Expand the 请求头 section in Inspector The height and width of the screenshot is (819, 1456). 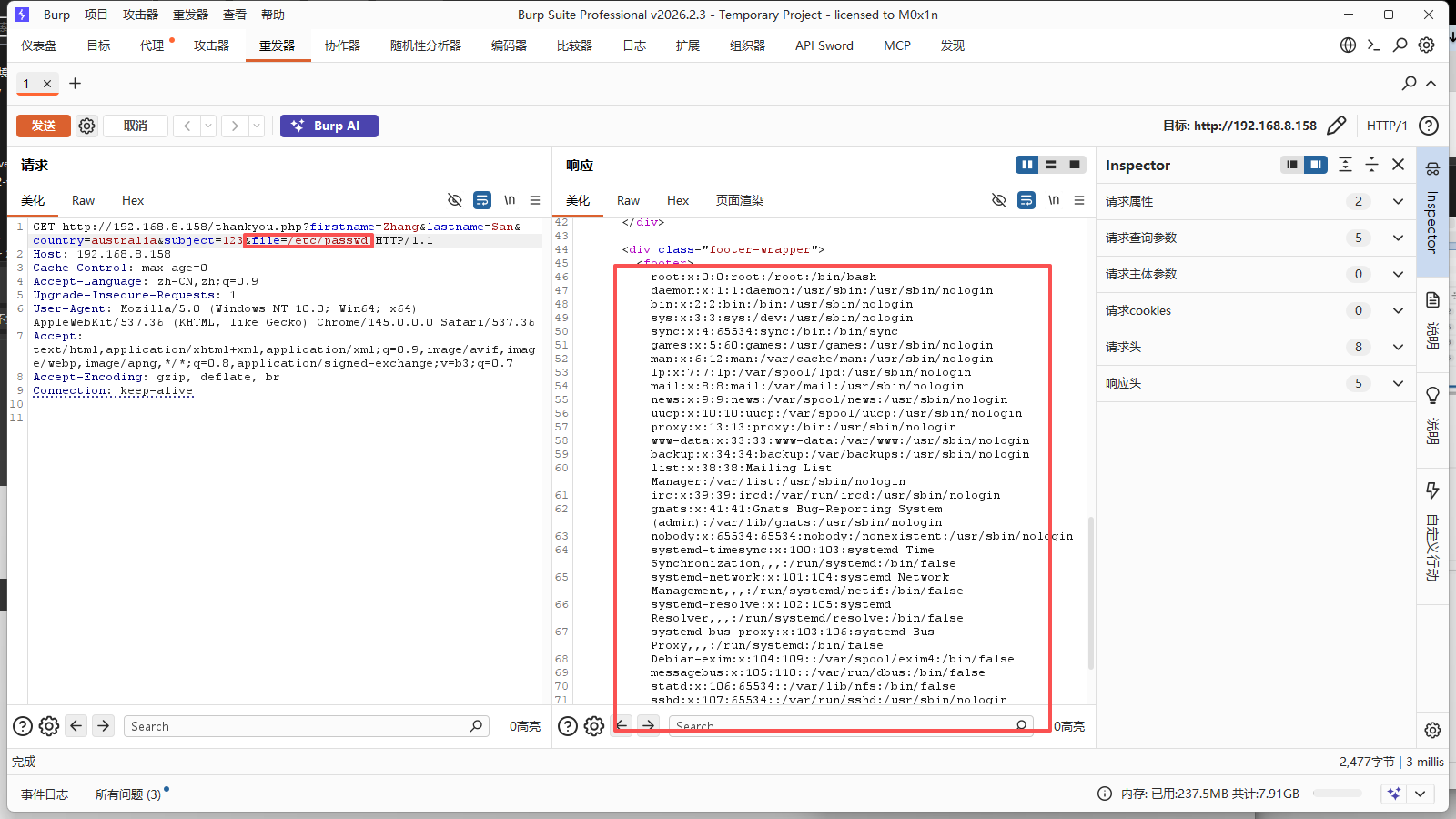(x=1398, y=347)
